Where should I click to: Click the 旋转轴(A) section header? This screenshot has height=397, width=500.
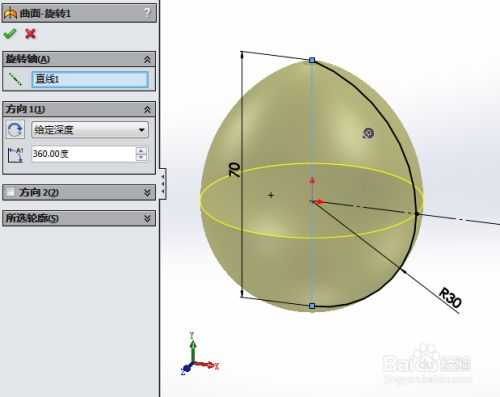point(79,59)
